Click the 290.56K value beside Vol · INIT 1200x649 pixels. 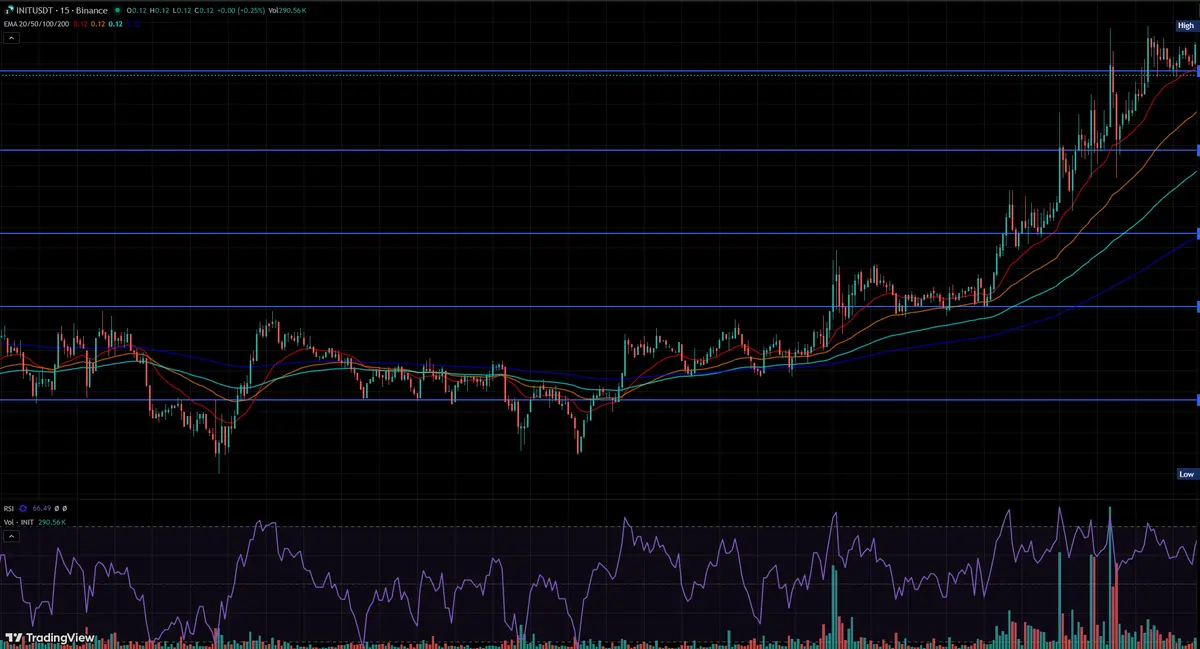pyautogui.click(x=52, y=522)
